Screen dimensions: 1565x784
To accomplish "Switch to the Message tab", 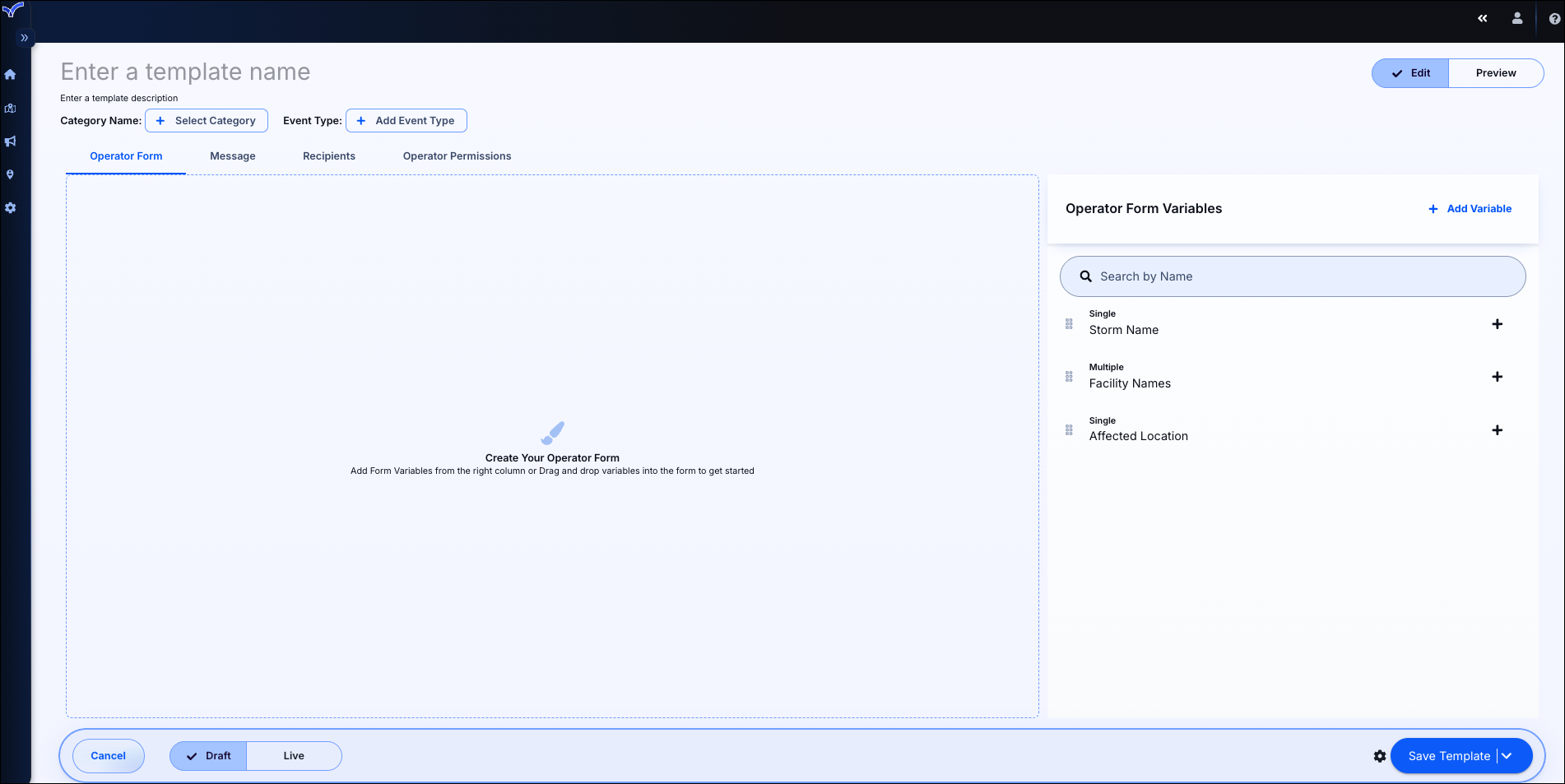I will tap(233, 156).
